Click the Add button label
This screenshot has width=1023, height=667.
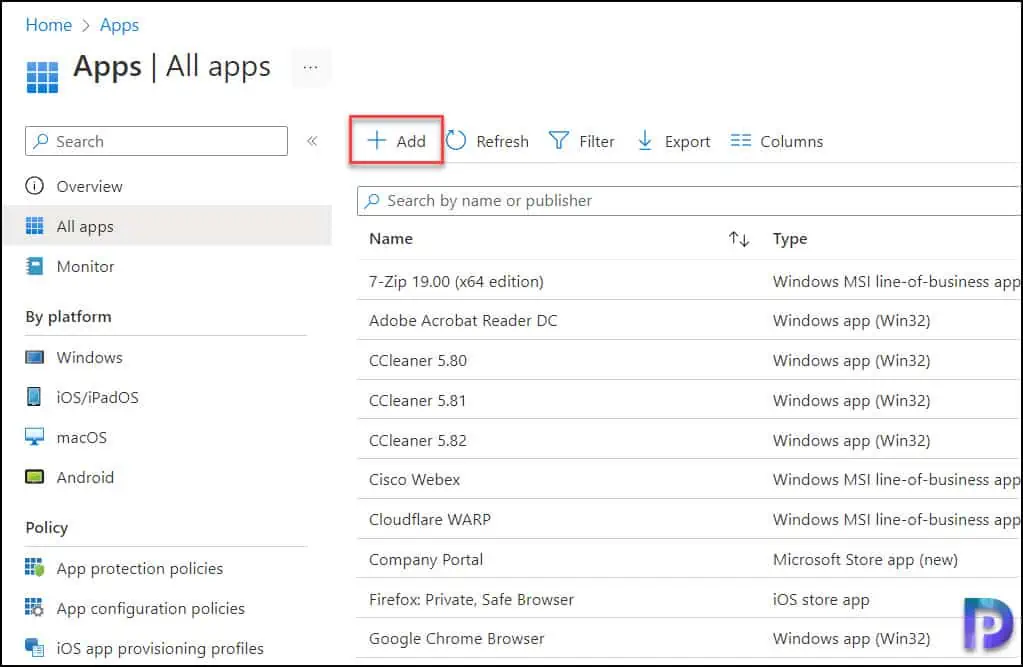point(411,141)
